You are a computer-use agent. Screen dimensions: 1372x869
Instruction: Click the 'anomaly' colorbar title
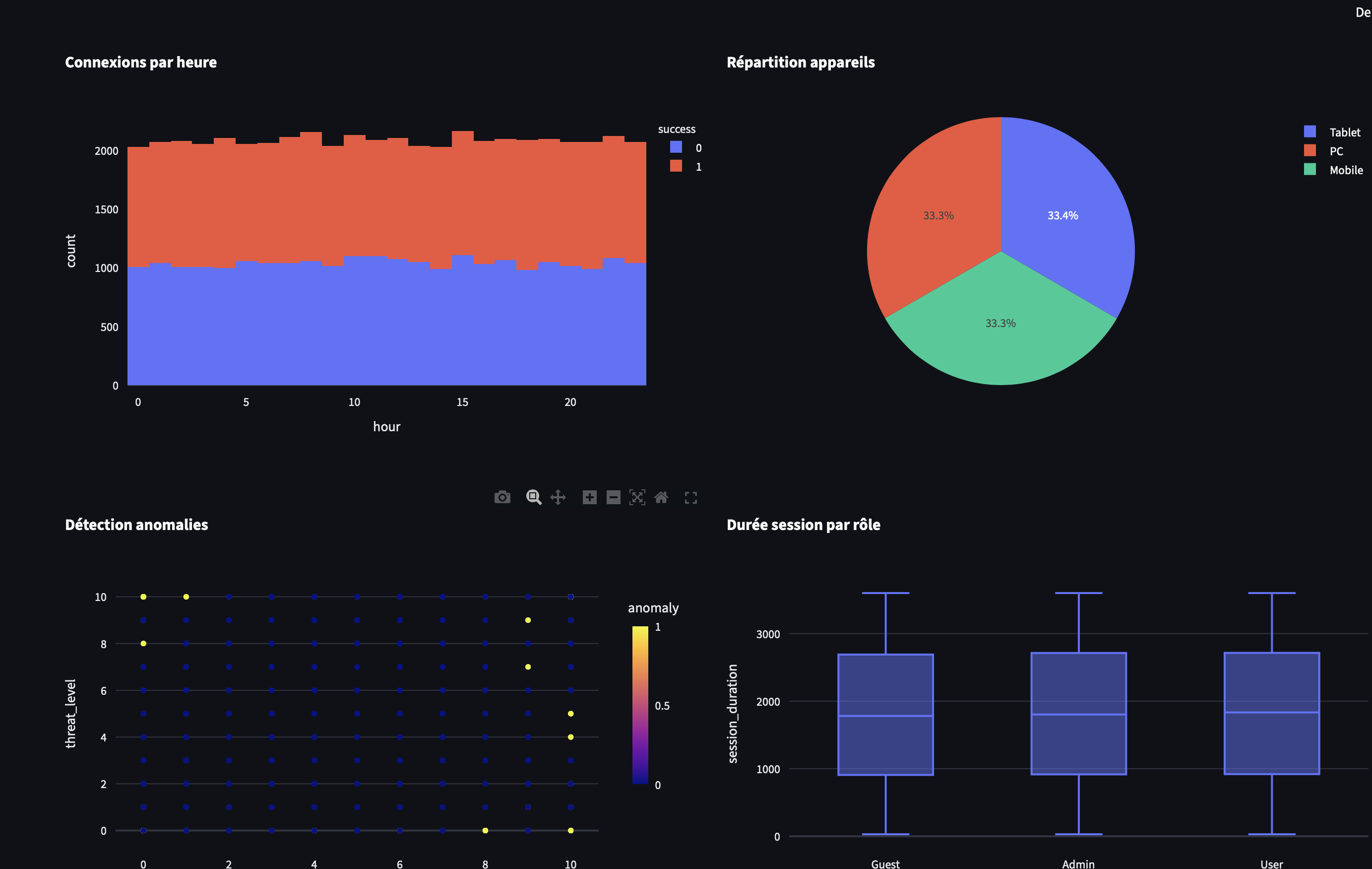click(x=653, y=608)
